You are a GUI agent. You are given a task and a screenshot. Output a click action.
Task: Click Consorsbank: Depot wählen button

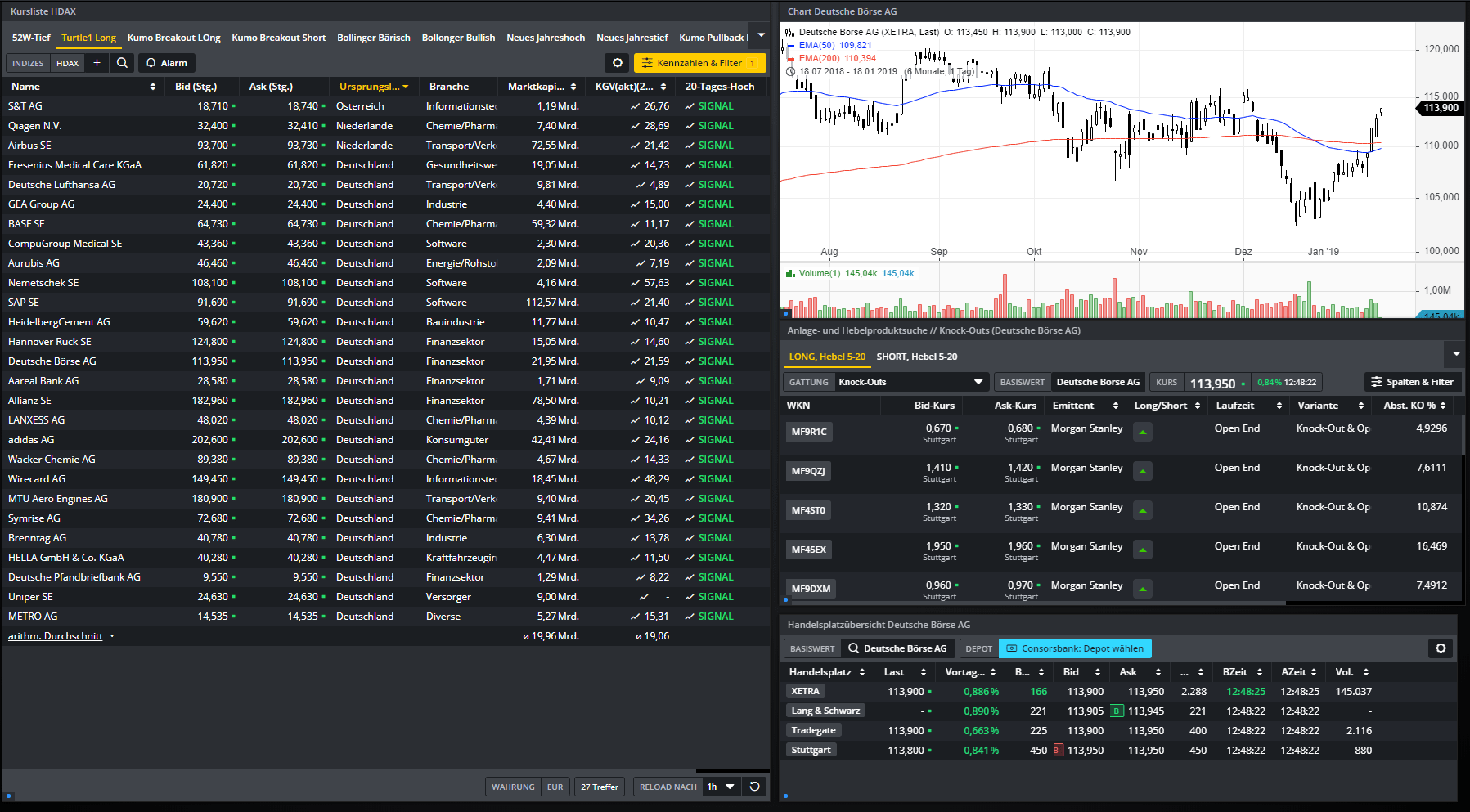1075,648
